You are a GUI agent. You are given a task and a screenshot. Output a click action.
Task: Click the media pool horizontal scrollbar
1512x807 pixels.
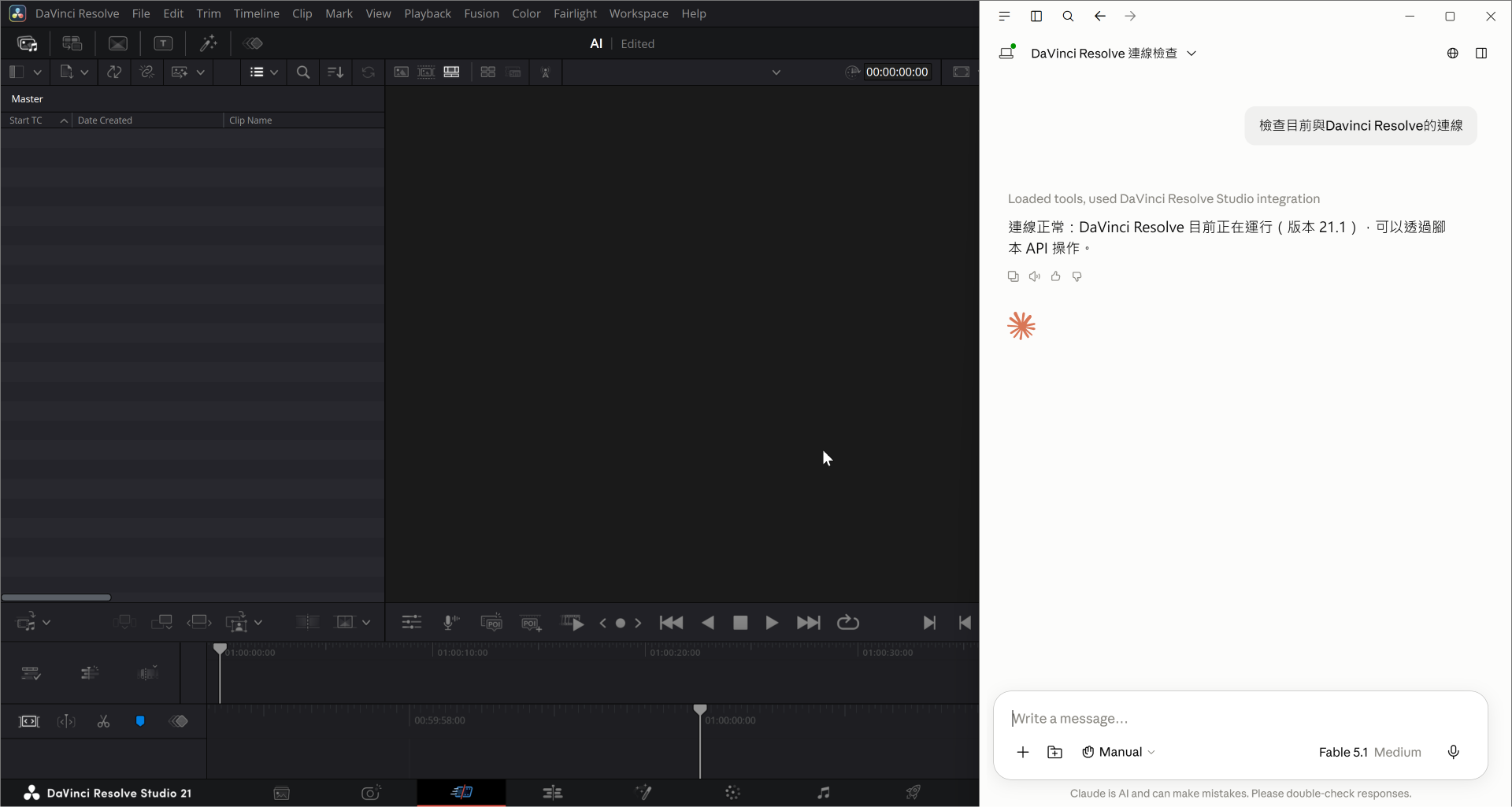click(x=56, y=597)
